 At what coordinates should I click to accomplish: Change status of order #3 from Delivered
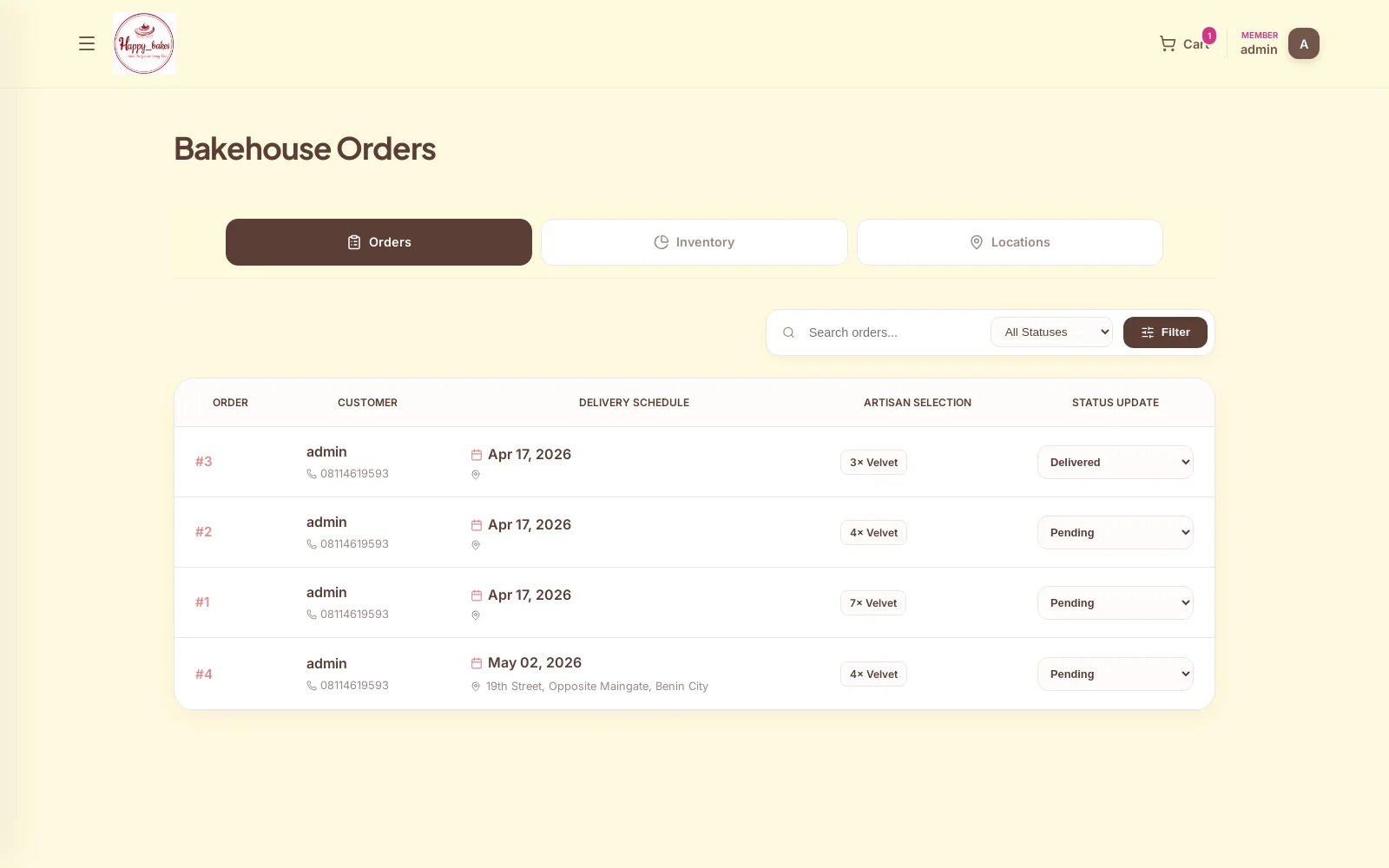[x=1115, y=462]
